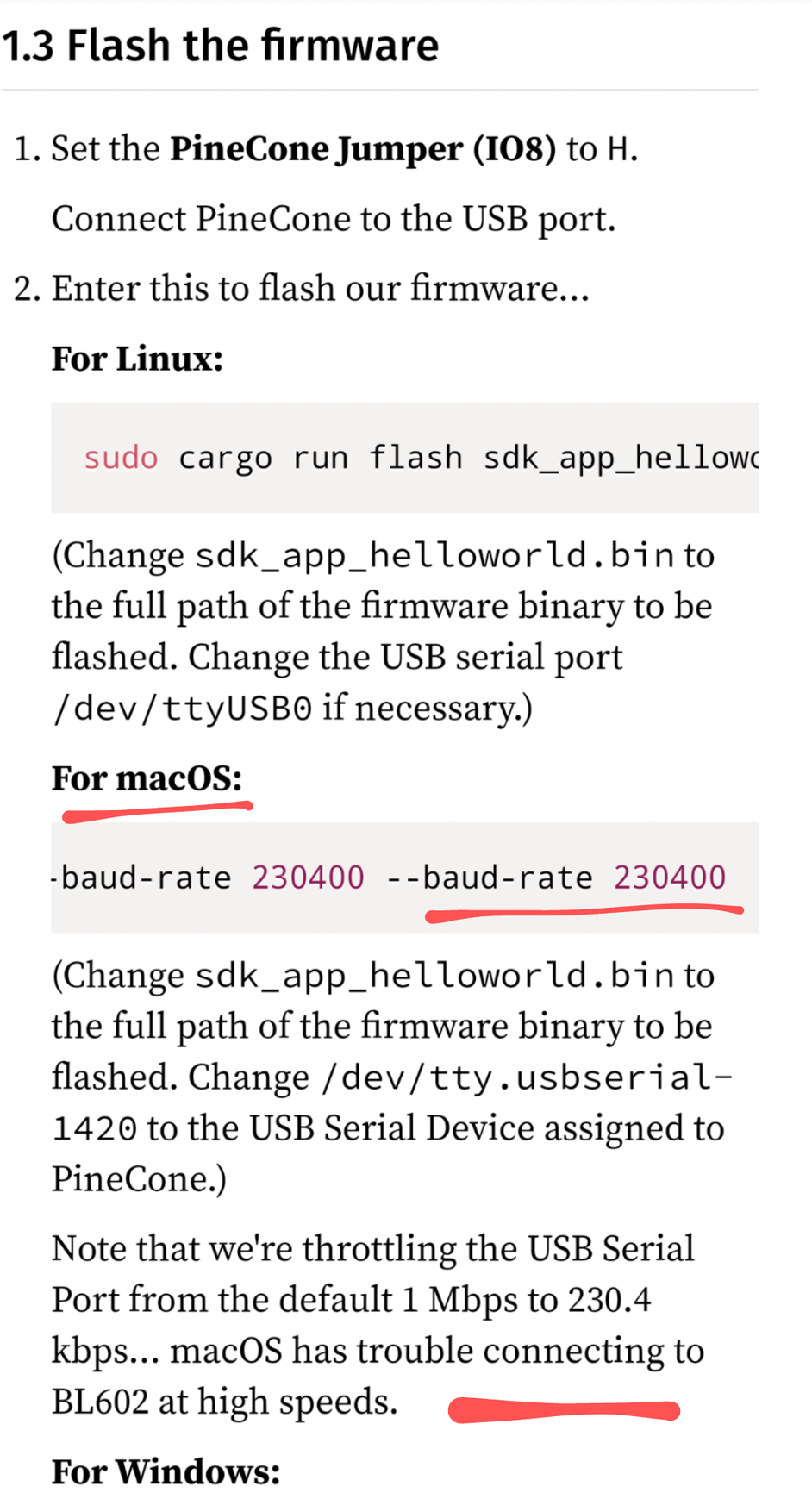Click "/dev/tty.usbserial-" inline code text
Image resolution: width=812 pixels, height=1499 pixels.
(526, 1077)
